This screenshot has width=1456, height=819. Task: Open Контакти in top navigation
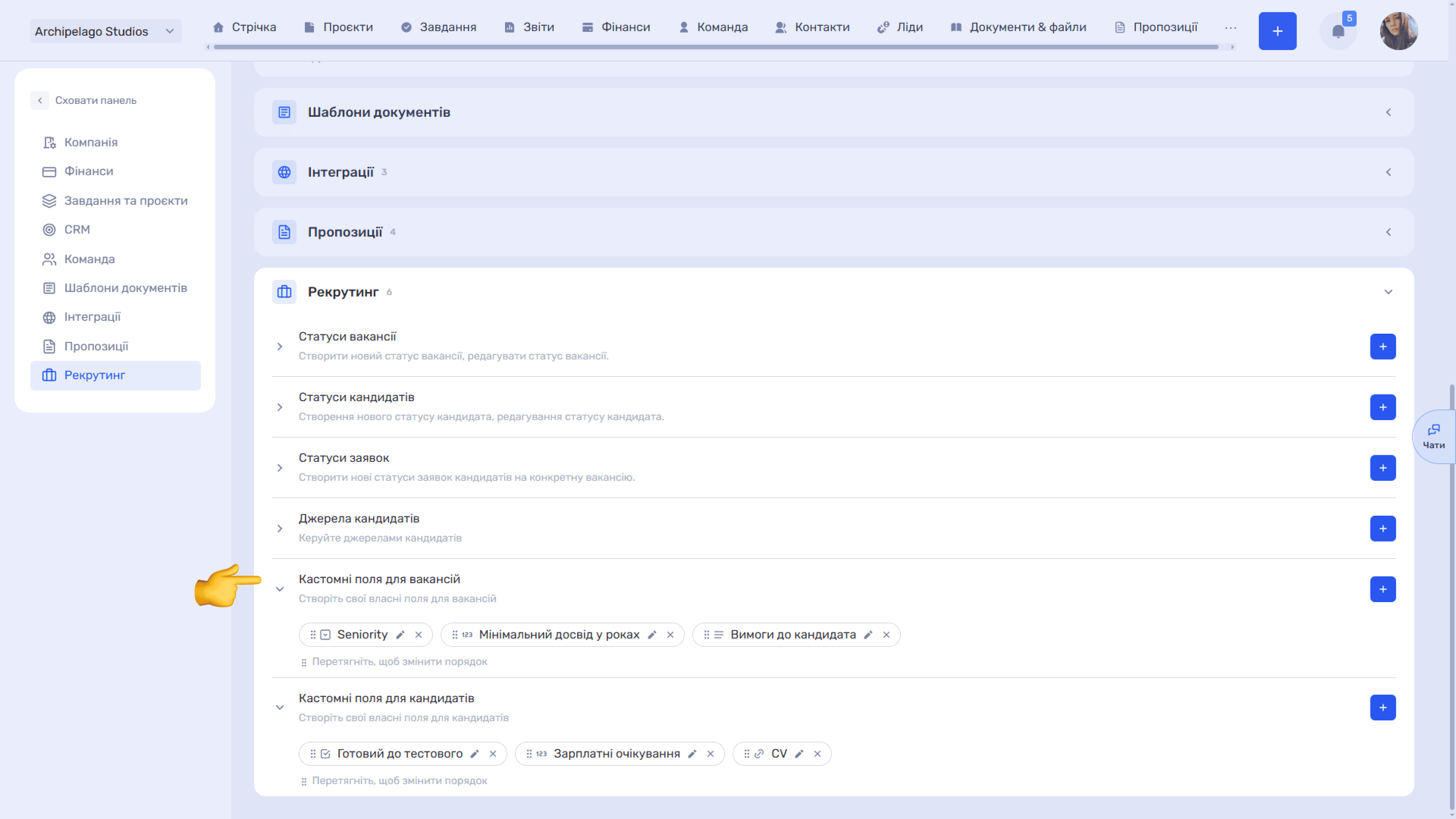tap(812, 27)
